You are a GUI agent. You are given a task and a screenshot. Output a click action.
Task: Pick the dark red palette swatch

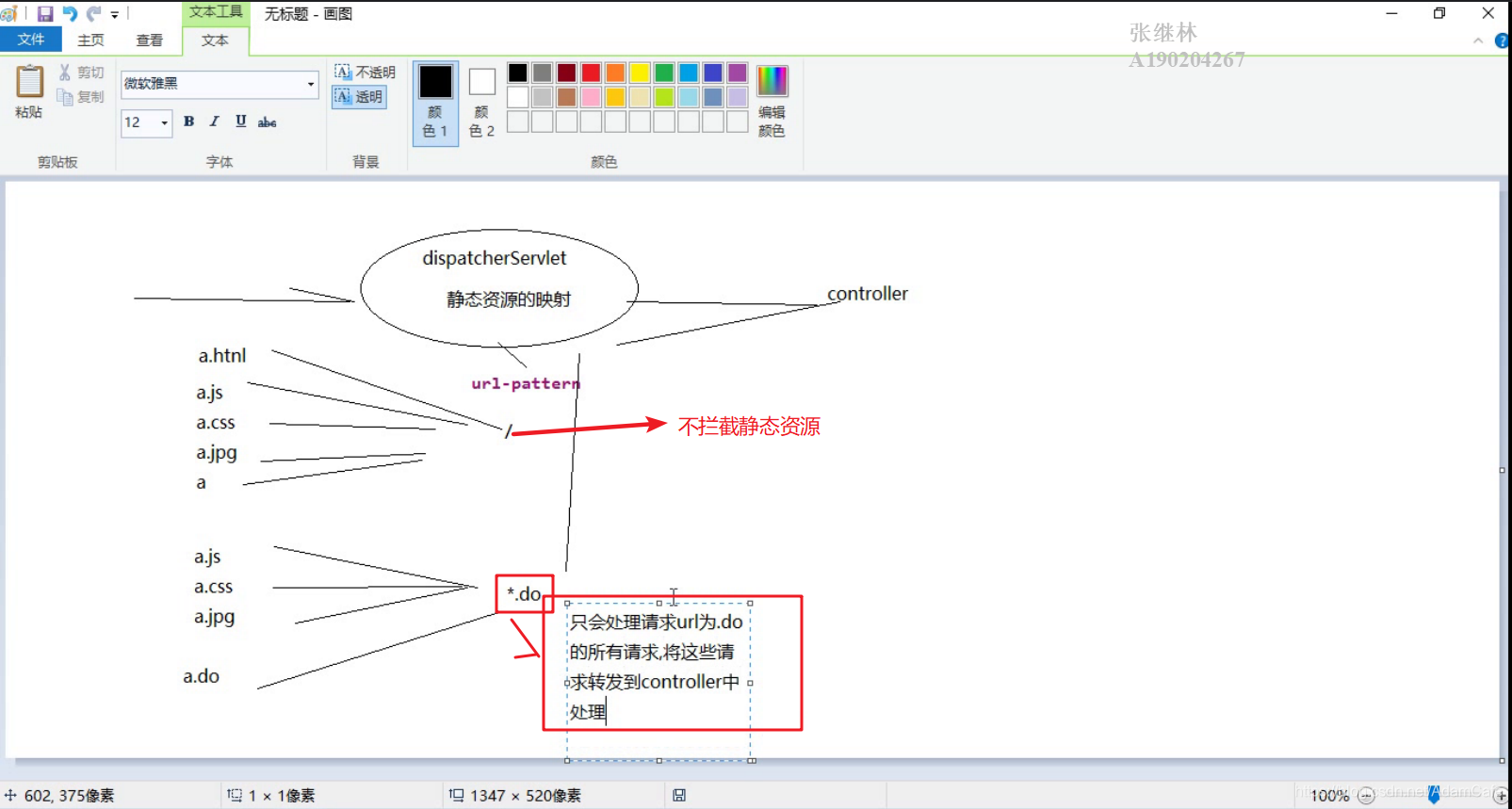[x=567, y=73]
